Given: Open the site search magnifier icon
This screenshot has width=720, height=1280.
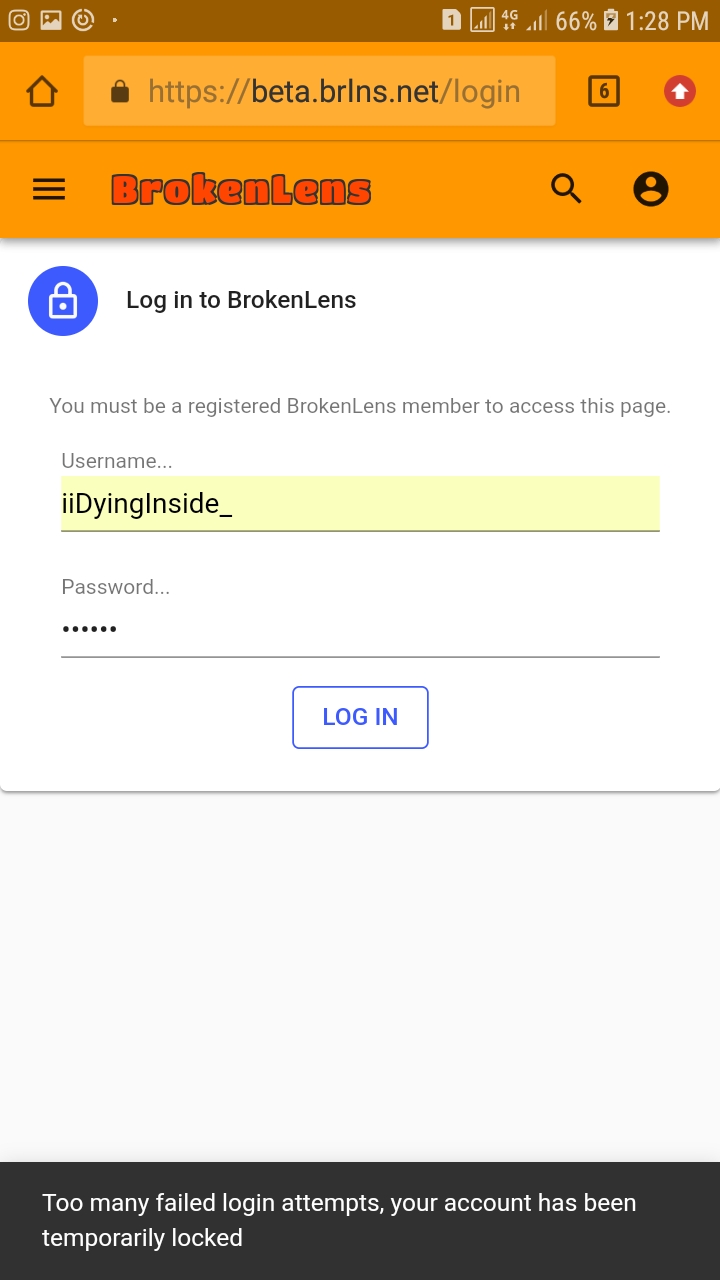Looking at the screenshot, I should (x=567, y=188).
